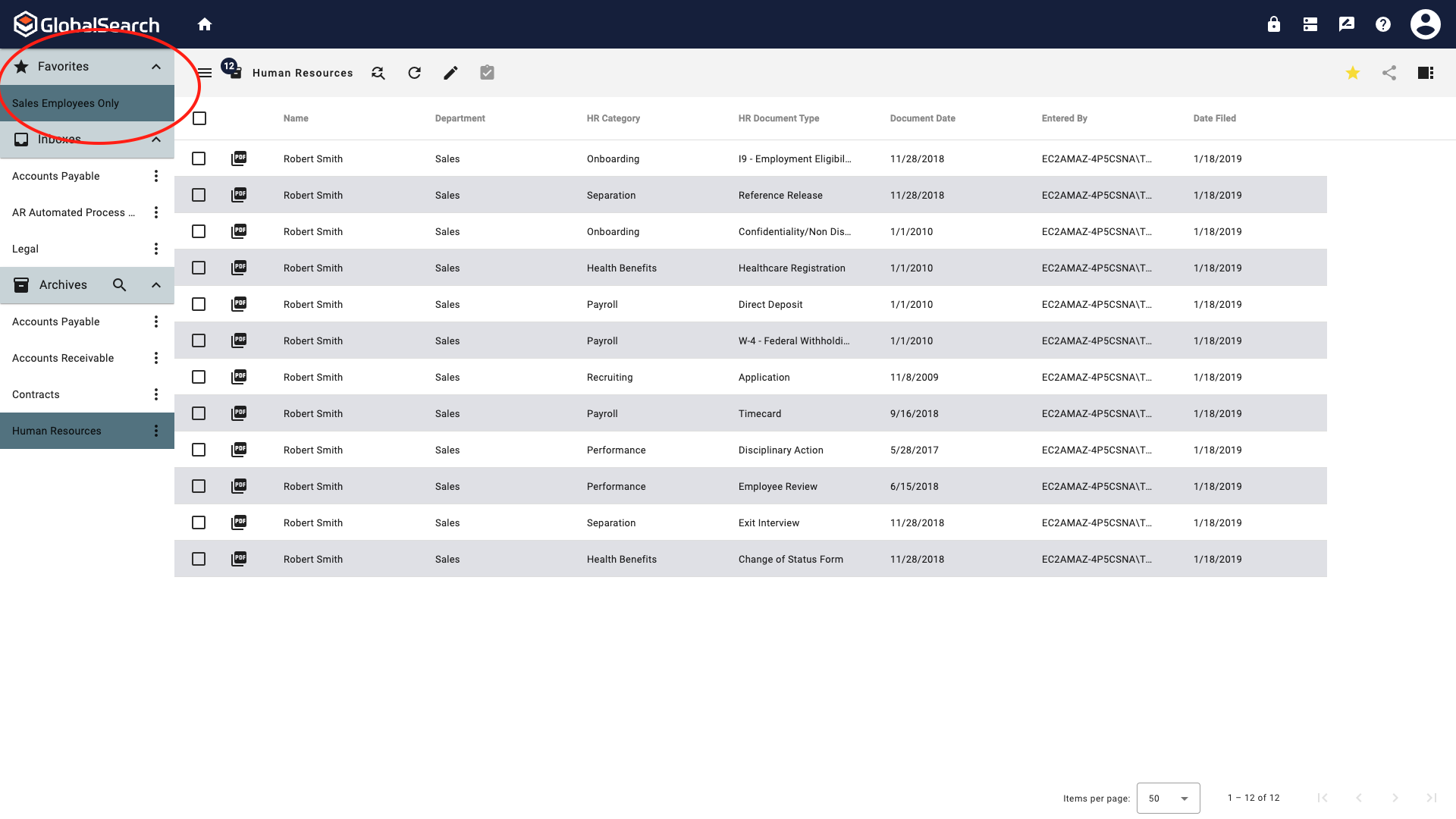Open the queues icon in the top bar

click(x=1310, y=24)
